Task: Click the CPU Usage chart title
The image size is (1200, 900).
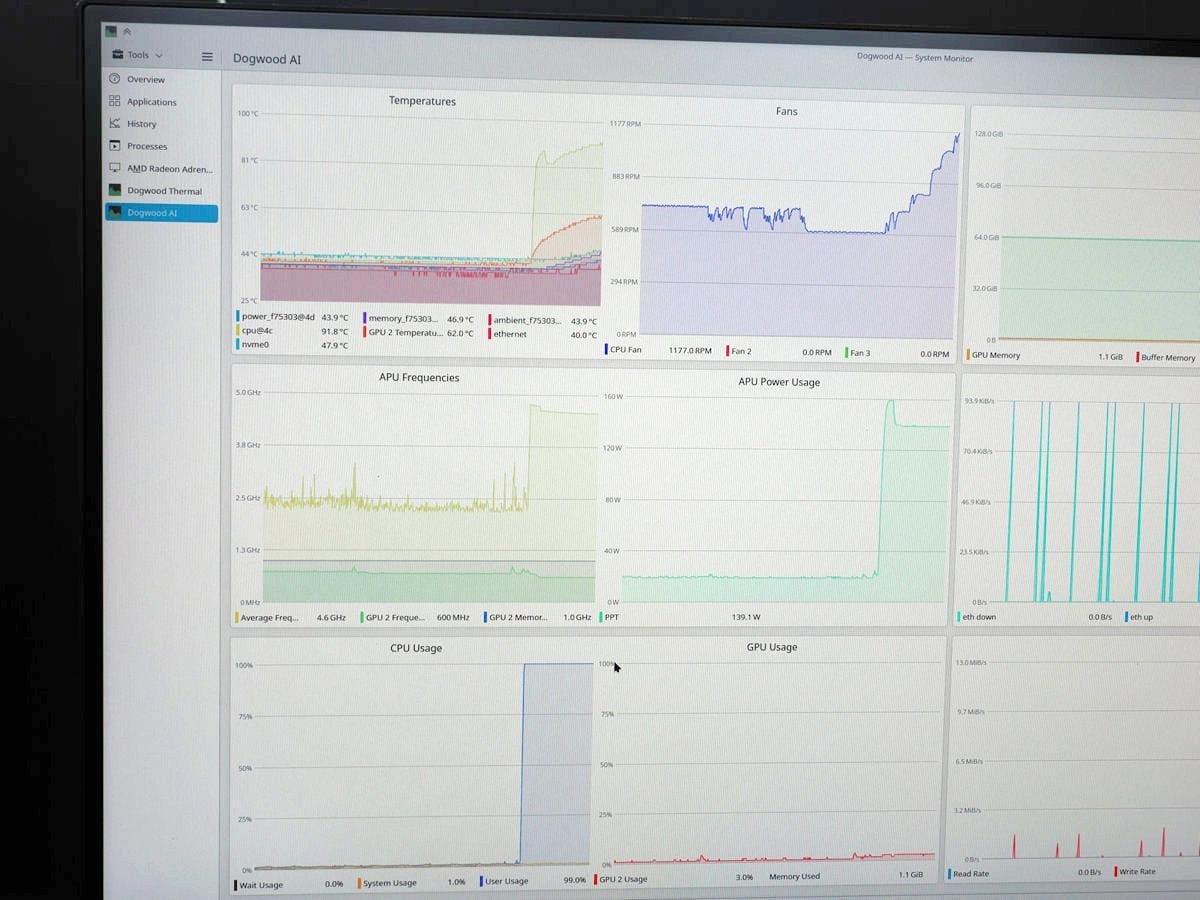Action: pos(415,648)
